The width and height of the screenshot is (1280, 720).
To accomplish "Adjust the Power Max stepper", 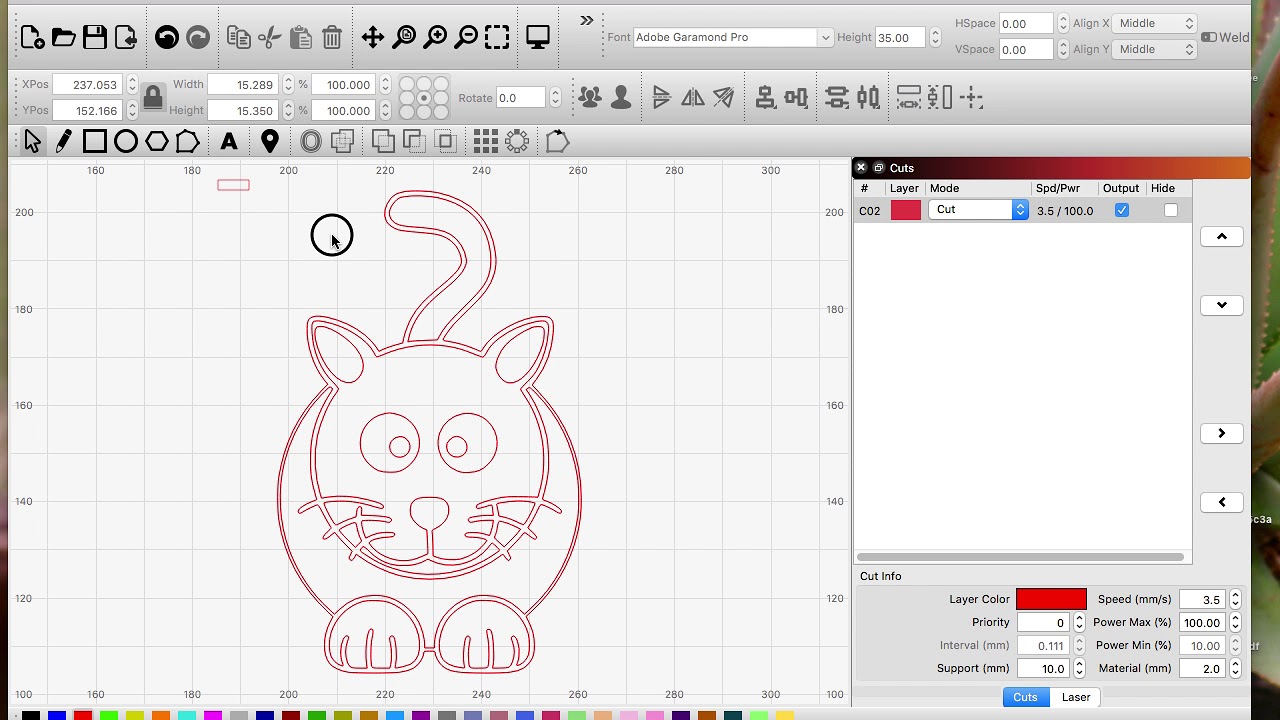I will (x=1235, y=622).
